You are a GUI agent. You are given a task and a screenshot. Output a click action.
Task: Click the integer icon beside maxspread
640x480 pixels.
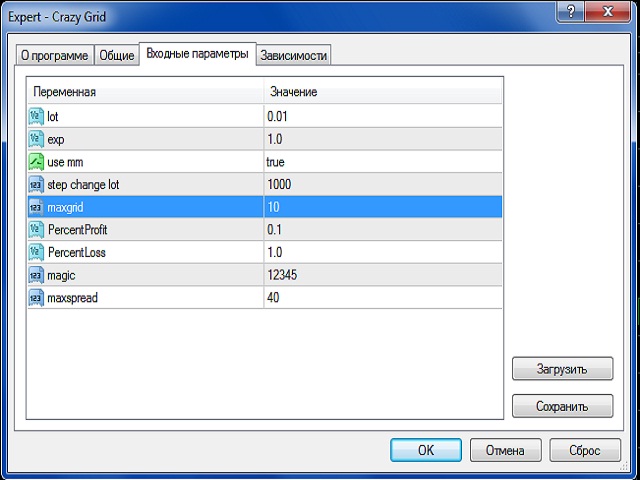pos(36,298)
